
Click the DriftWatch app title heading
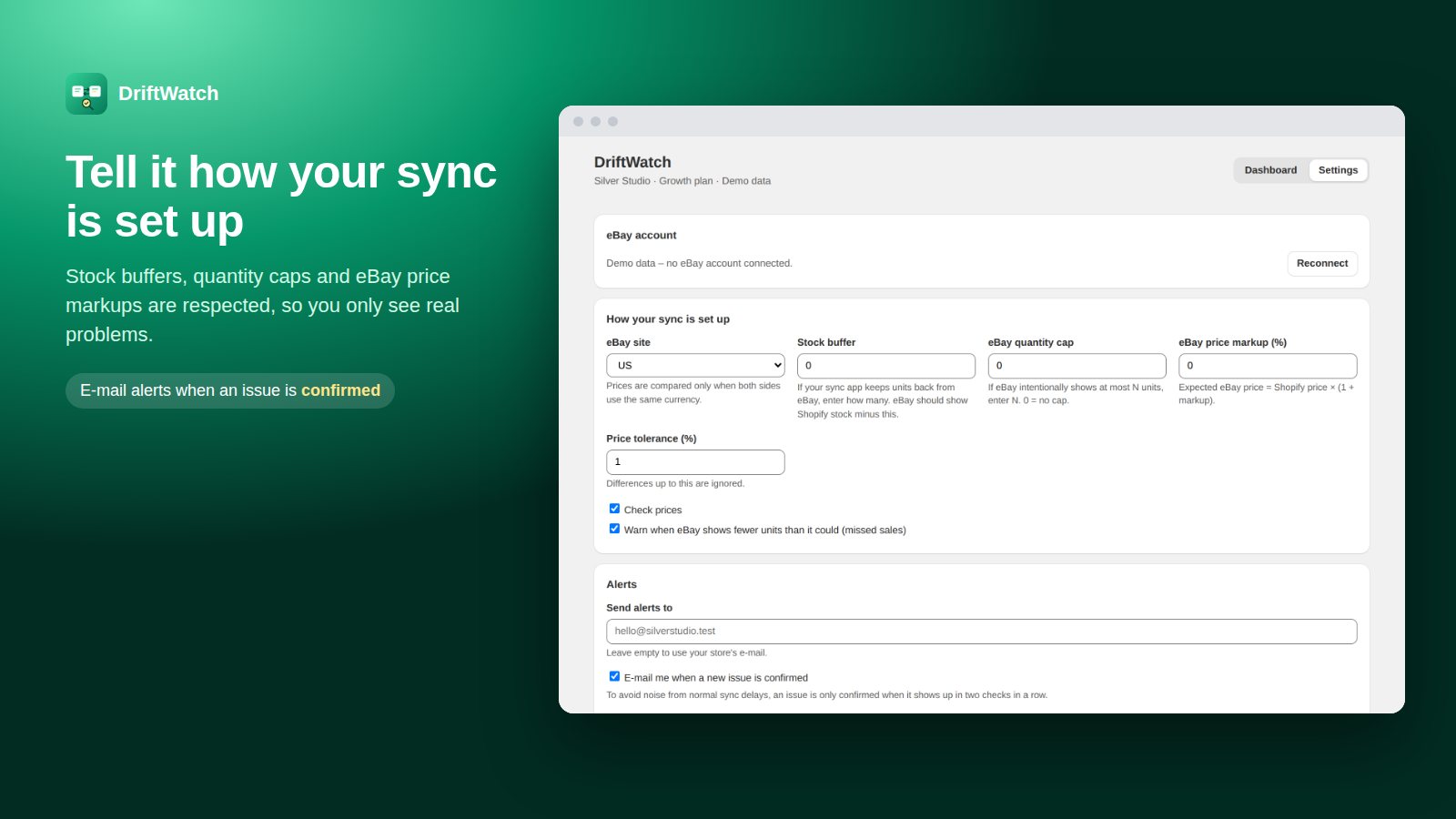pyautogui.click(x=632, y=162)
